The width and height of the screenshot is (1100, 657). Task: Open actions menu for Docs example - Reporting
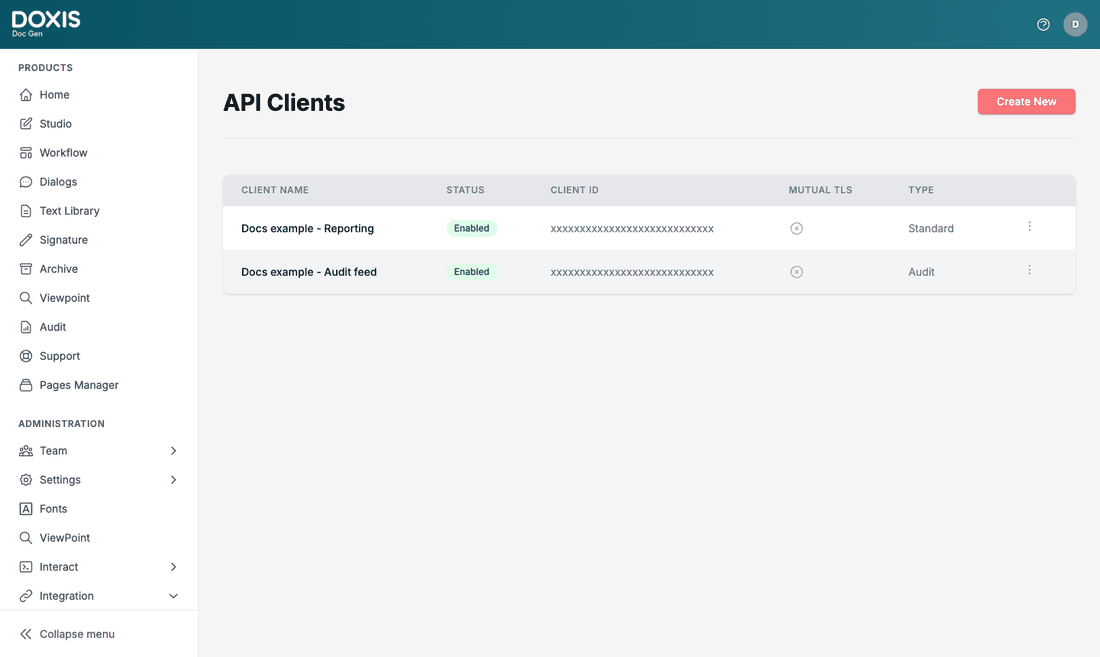(x=1029, y=226)
